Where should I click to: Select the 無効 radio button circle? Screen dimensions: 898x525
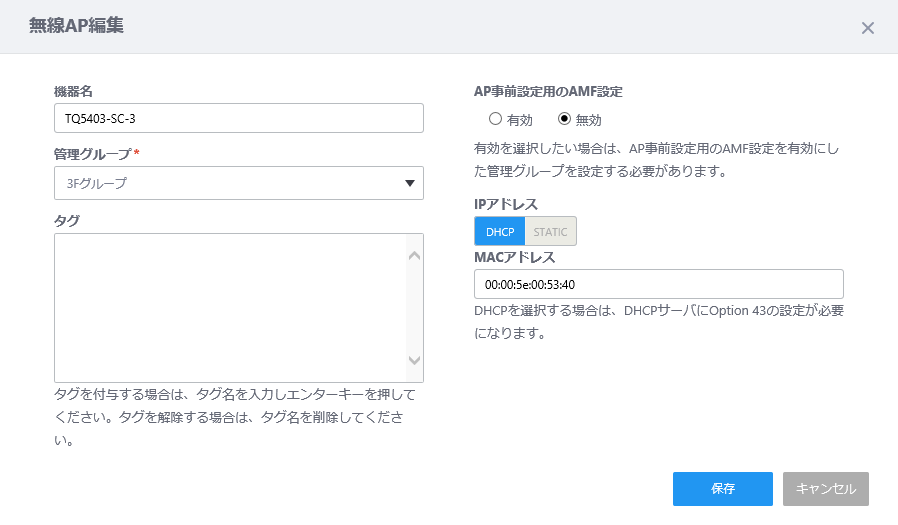(564, 119)
